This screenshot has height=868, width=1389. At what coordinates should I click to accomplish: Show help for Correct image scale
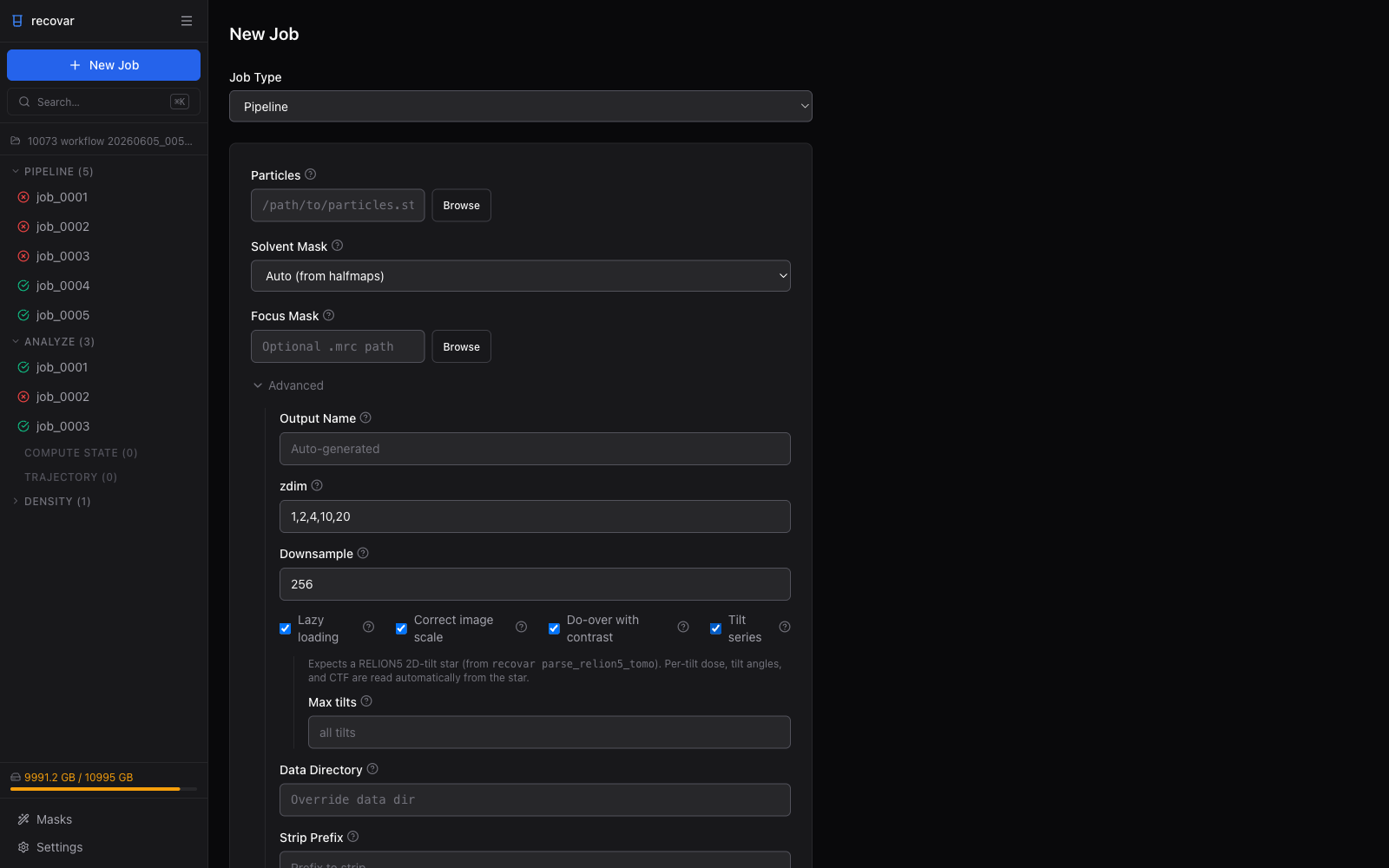coord(521,627)
